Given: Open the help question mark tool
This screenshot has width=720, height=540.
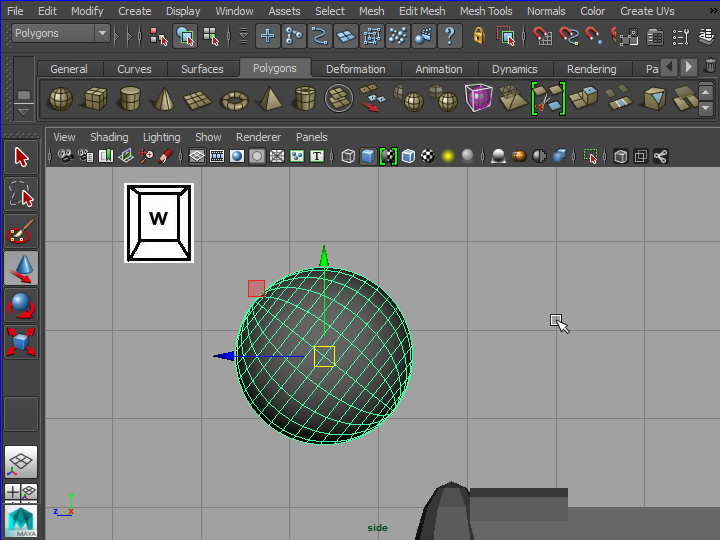Looking at the screenshot, I should coord(450,36).
